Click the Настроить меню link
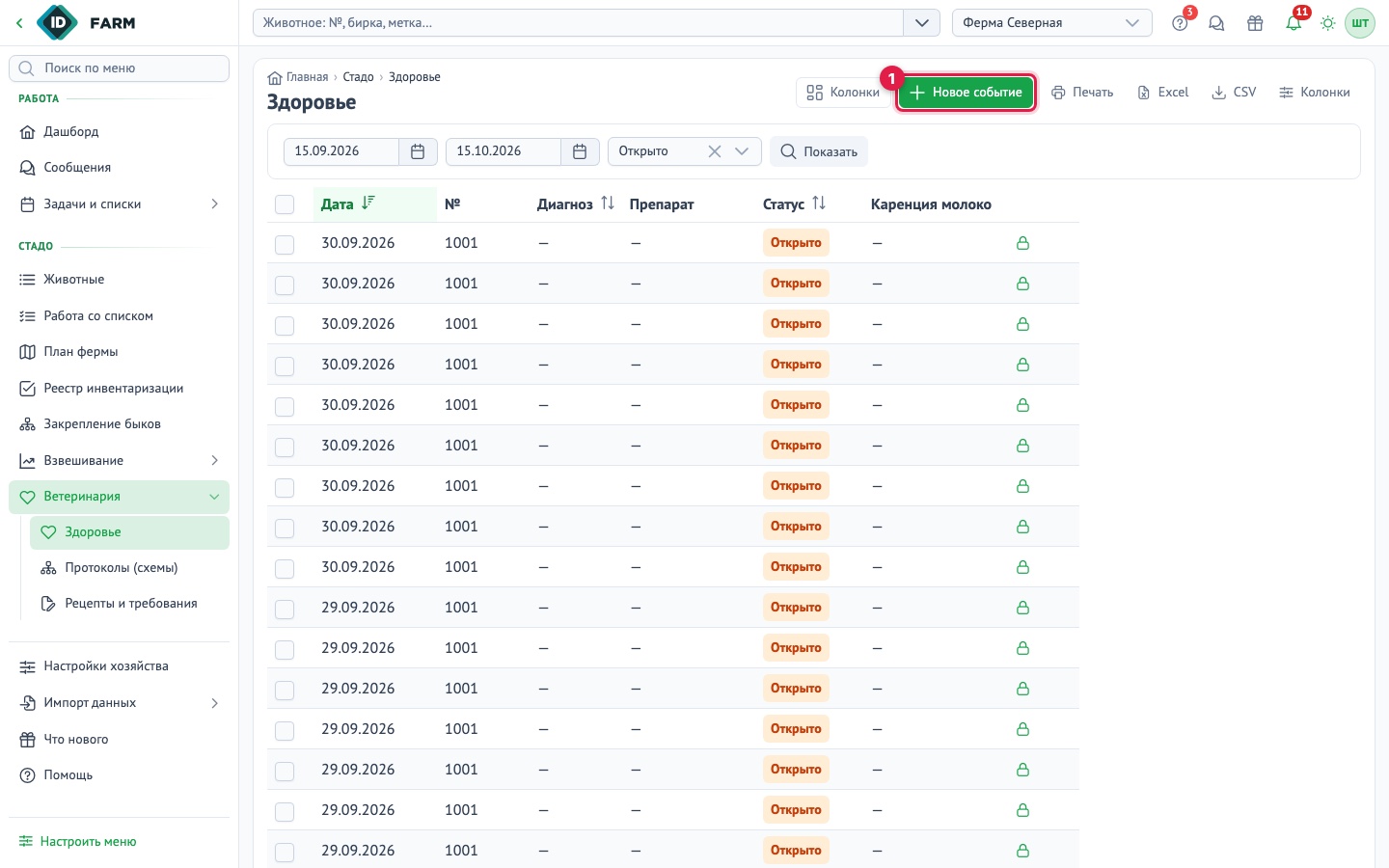Image resolution: width=1389 pixels, height=868 pixels. [x=78, y=842]
